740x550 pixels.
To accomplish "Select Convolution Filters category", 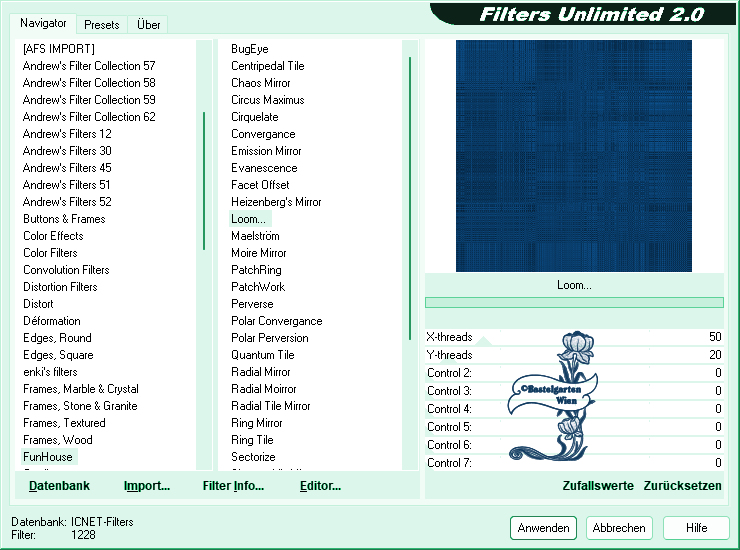I will 66,270.
